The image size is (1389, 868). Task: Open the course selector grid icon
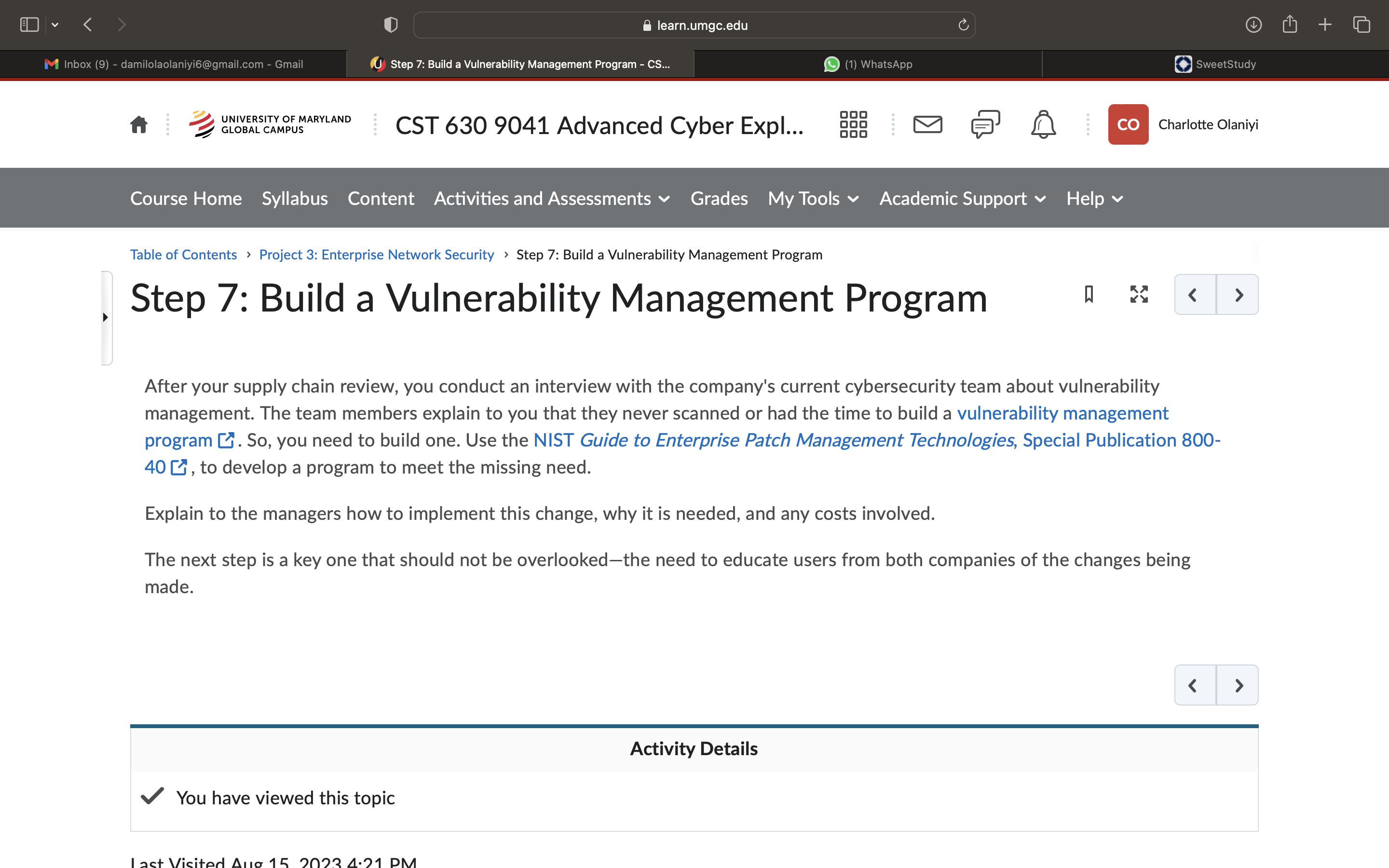(x=853, y=124)
